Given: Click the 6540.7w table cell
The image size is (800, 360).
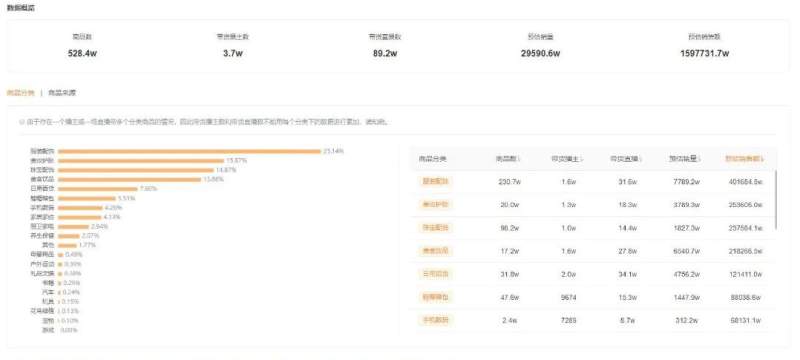Looking at the screenshot, I should 686,251.
